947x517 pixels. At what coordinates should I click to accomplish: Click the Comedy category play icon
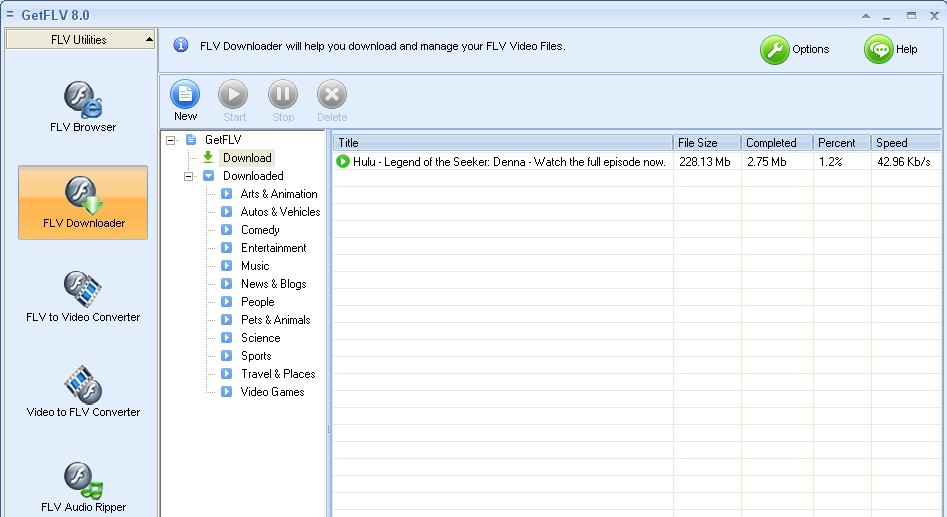tap(226, 230)
